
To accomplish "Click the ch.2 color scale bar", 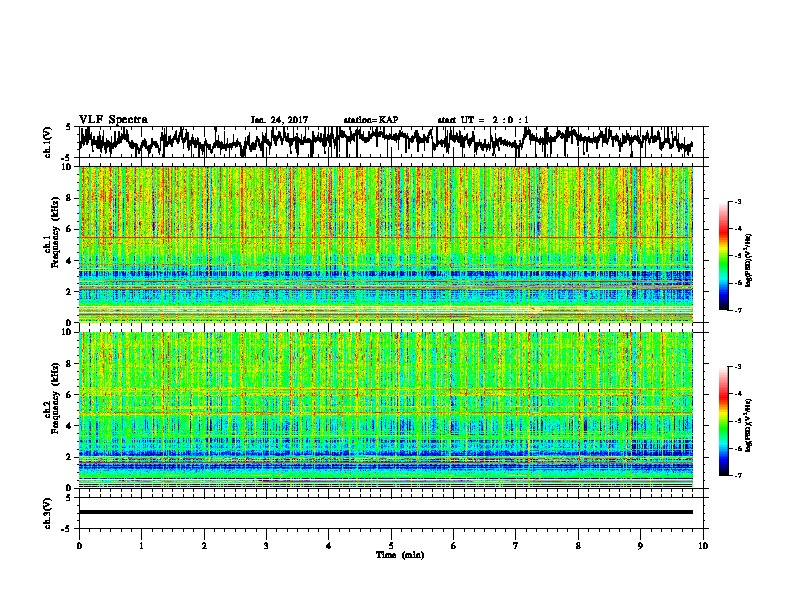I will click(723, 421).
